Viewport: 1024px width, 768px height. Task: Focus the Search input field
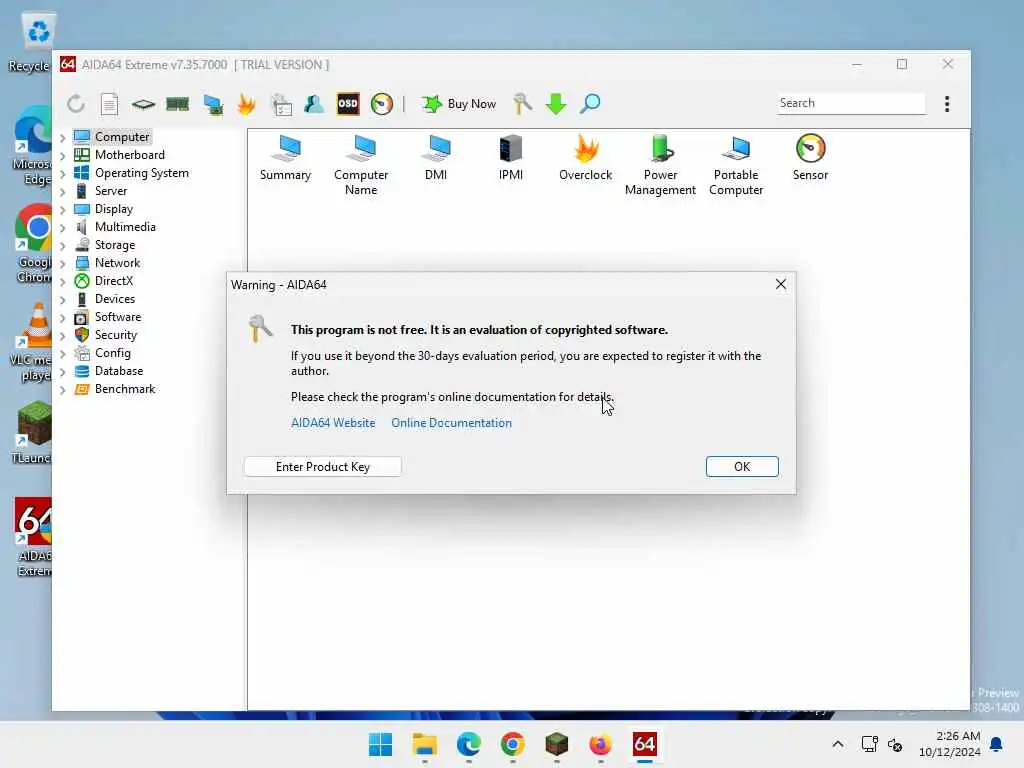pyautogui.click(x=851, y=103)
